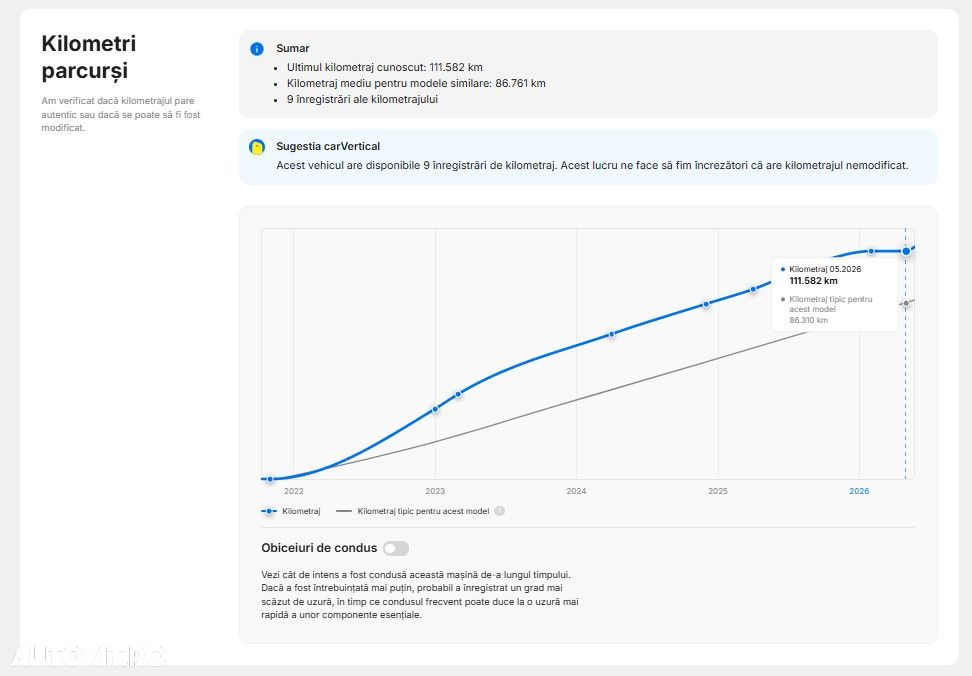
Task: Click the first mileage point near 2022
Action: click(270, 479)
